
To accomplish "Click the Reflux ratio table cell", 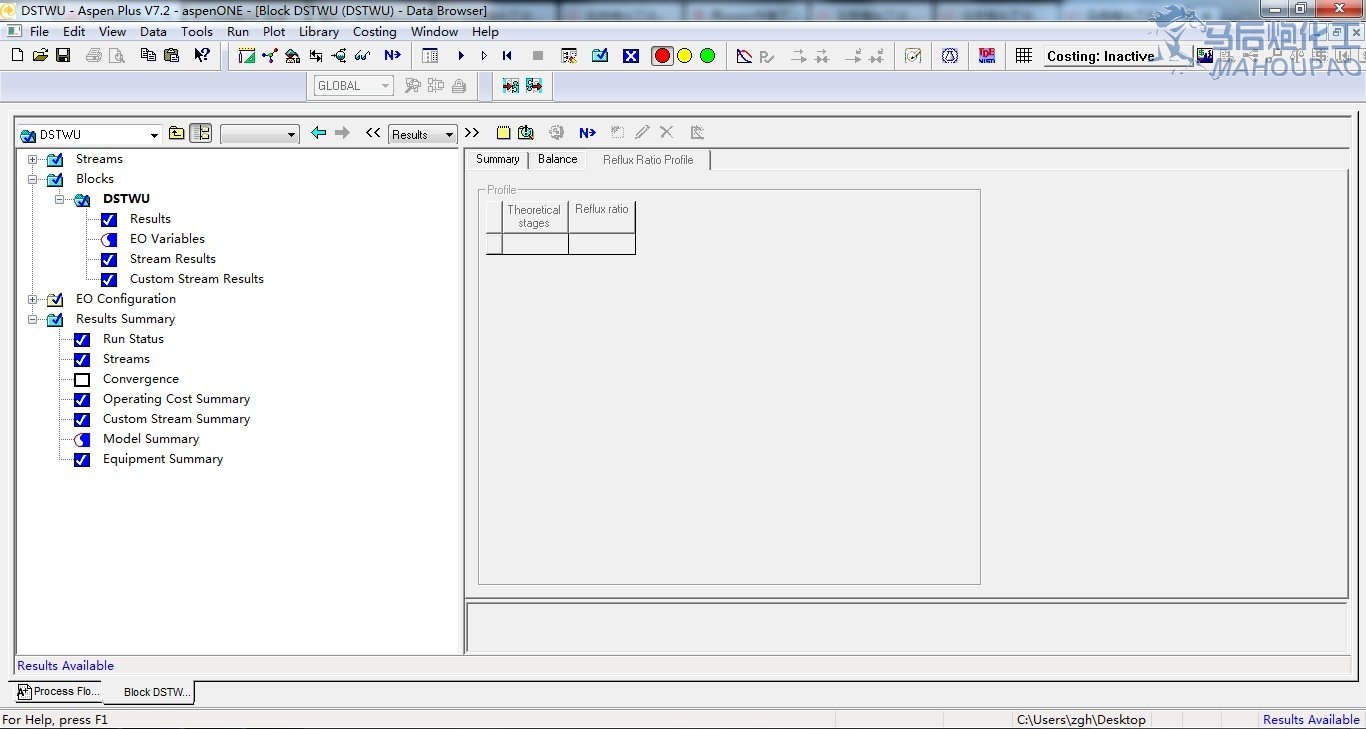I will pyautogui.click(x=602, y=244).
